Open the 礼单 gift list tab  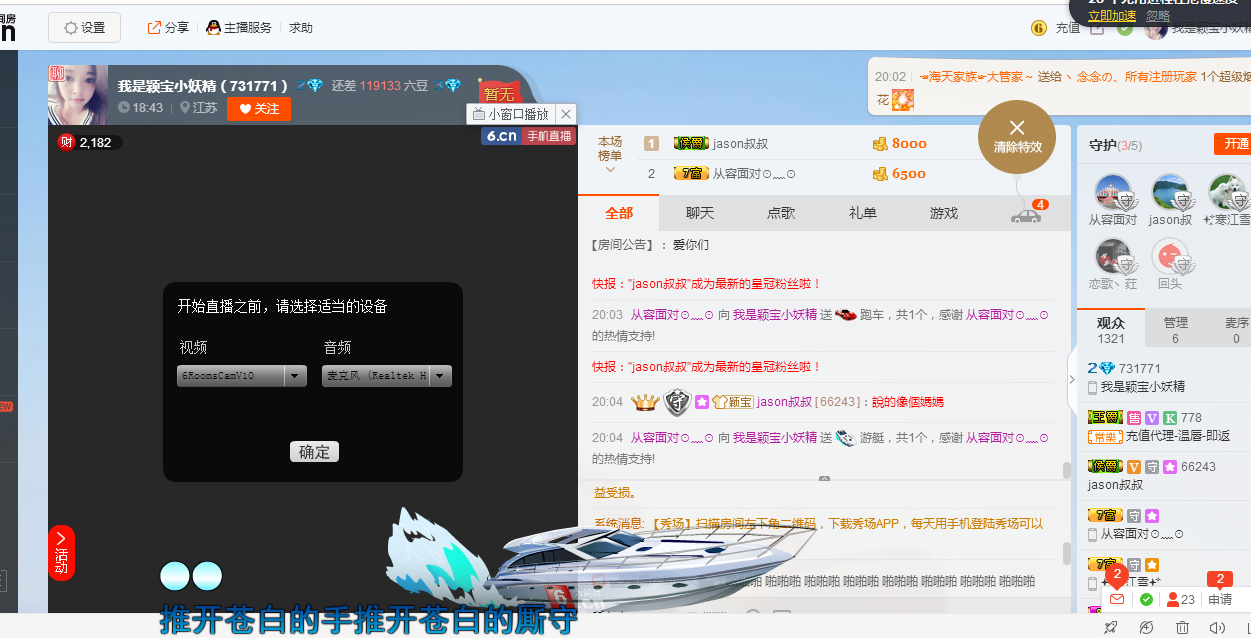pyautogui.click(x=862, y=213)
